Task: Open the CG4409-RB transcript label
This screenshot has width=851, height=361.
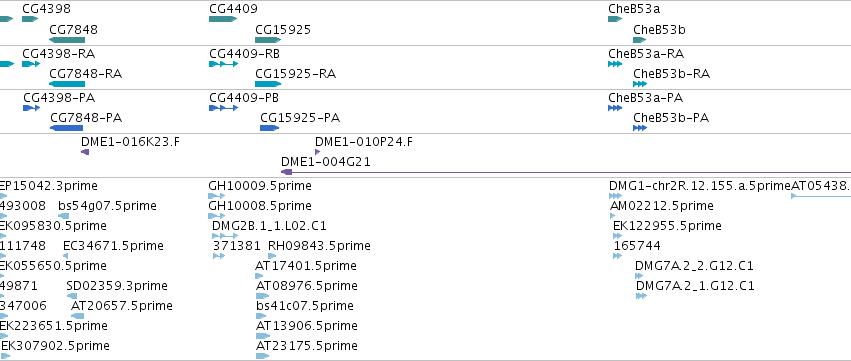Action: (244, 54)
